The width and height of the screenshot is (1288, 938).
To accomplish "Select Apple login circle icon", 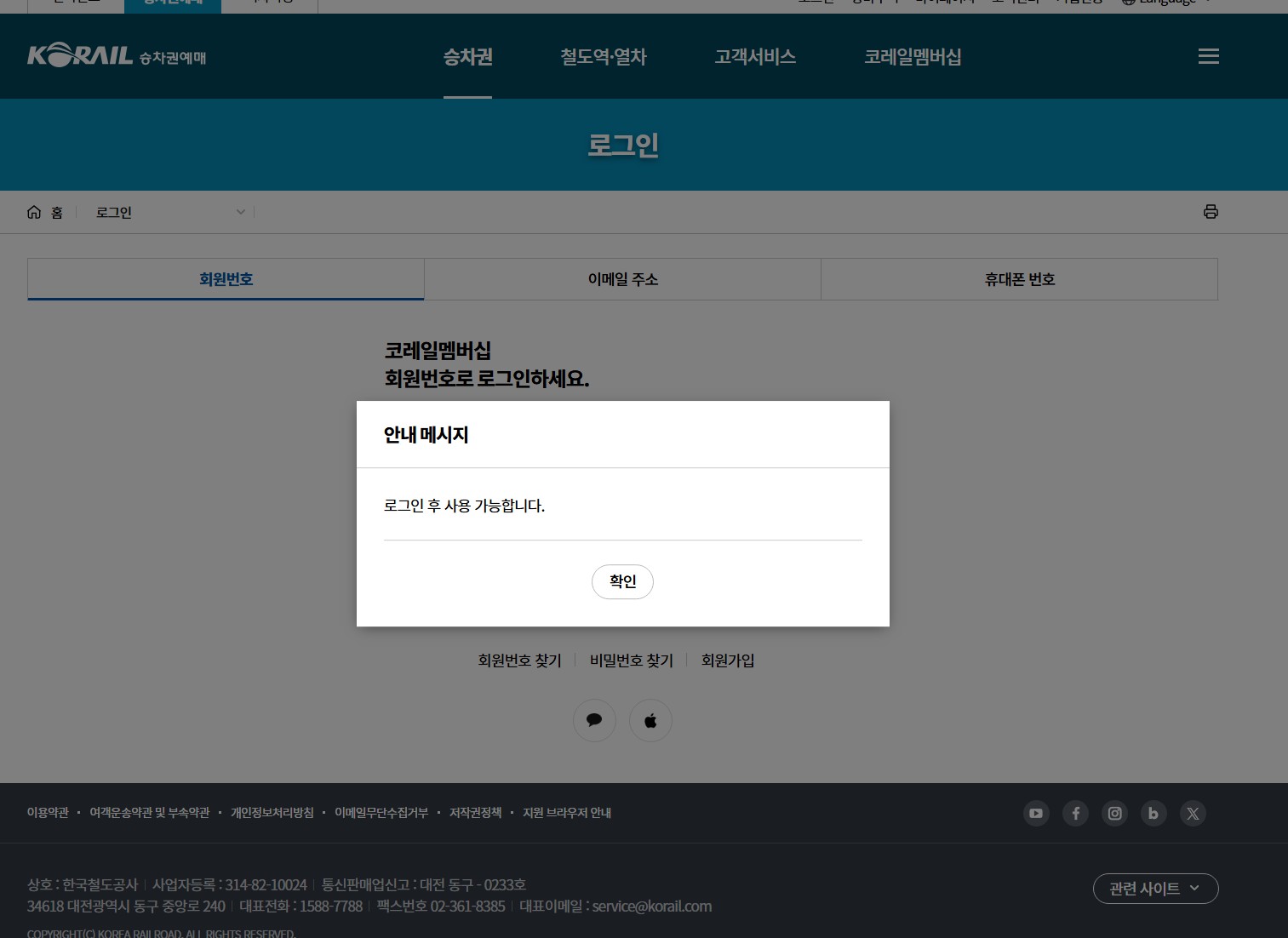I will click(650, 720).
